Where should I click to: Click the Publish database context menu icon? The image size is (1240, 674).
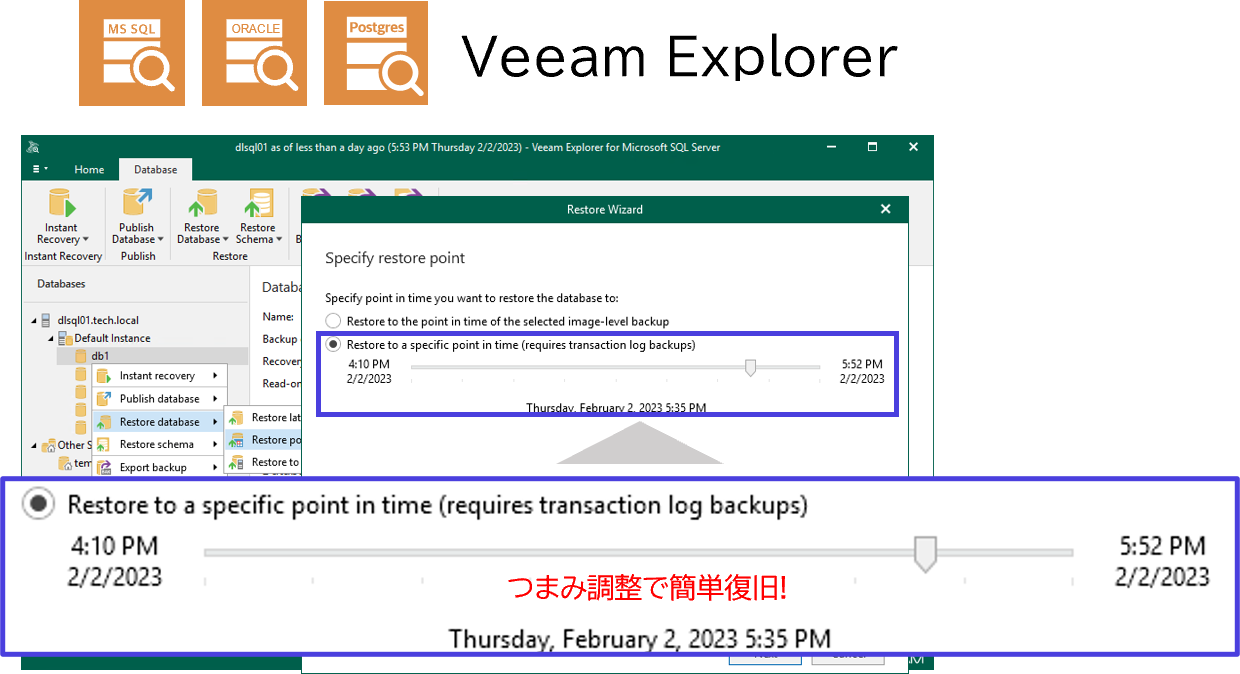tap(103, 398)
